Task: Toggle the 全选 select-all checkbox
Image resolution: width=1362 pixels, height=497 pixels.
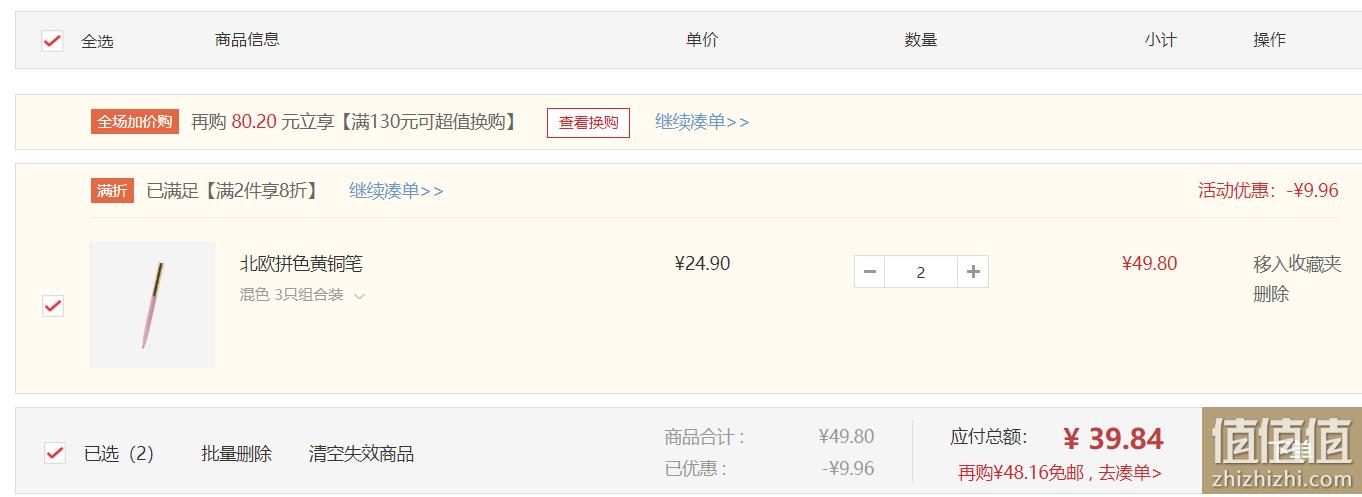Action: coord(52,41)
